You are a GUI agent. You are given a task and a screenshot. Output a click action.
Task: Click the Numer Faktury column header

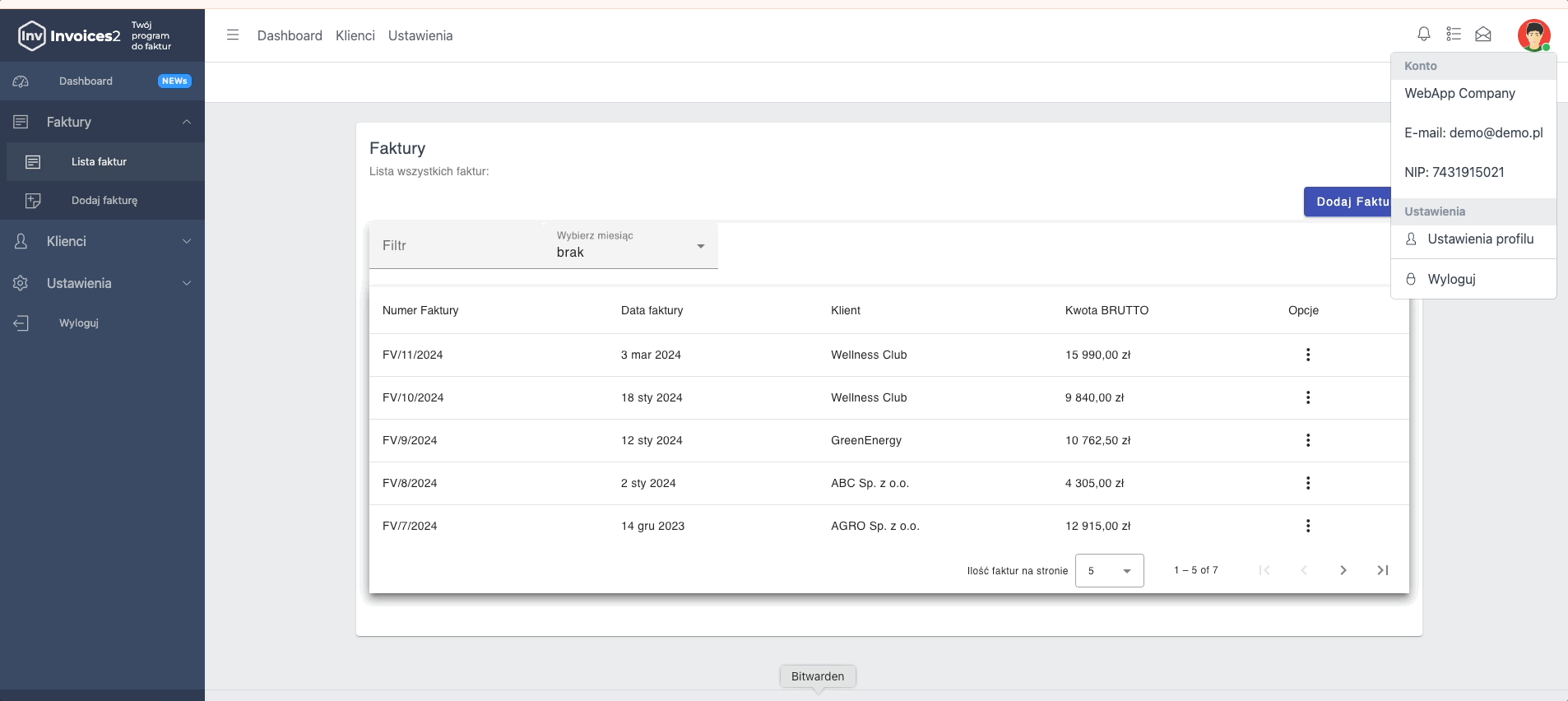point(420,310)
